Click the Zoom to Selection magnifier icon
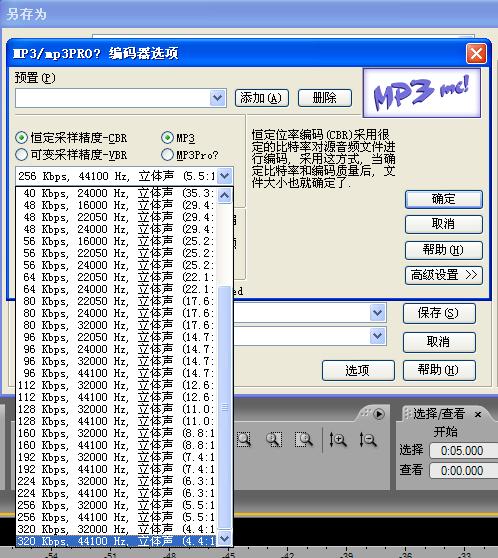This screenshot has height=558, width=498. click(244, 440)
